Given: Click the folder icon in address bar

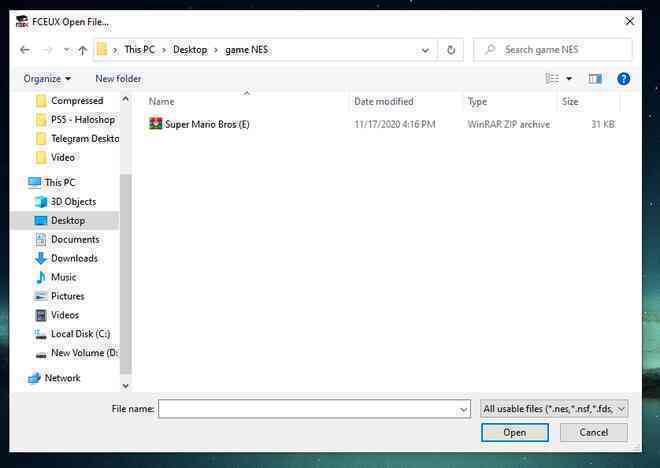Looking at the screenshot, I should (102, 50).
